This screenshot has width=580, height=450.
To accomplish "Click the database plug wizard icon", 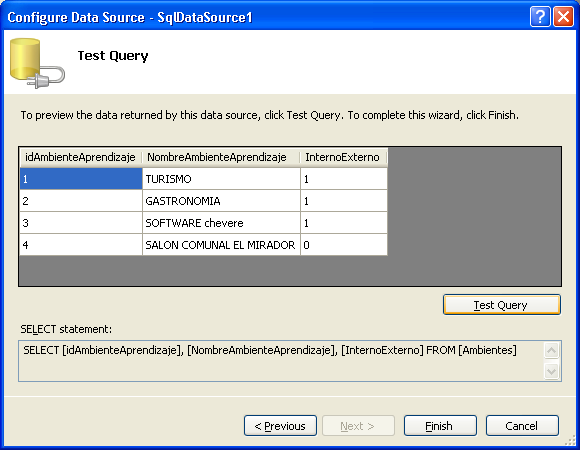I will [x=37, y=63].
